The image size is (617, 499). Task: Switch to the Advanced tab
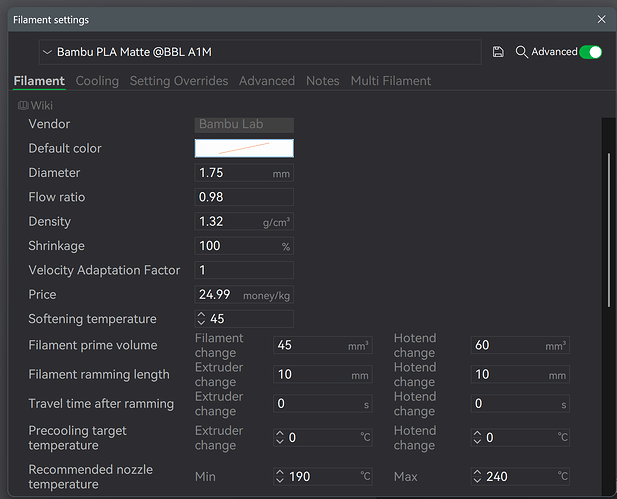click(267, 81)
